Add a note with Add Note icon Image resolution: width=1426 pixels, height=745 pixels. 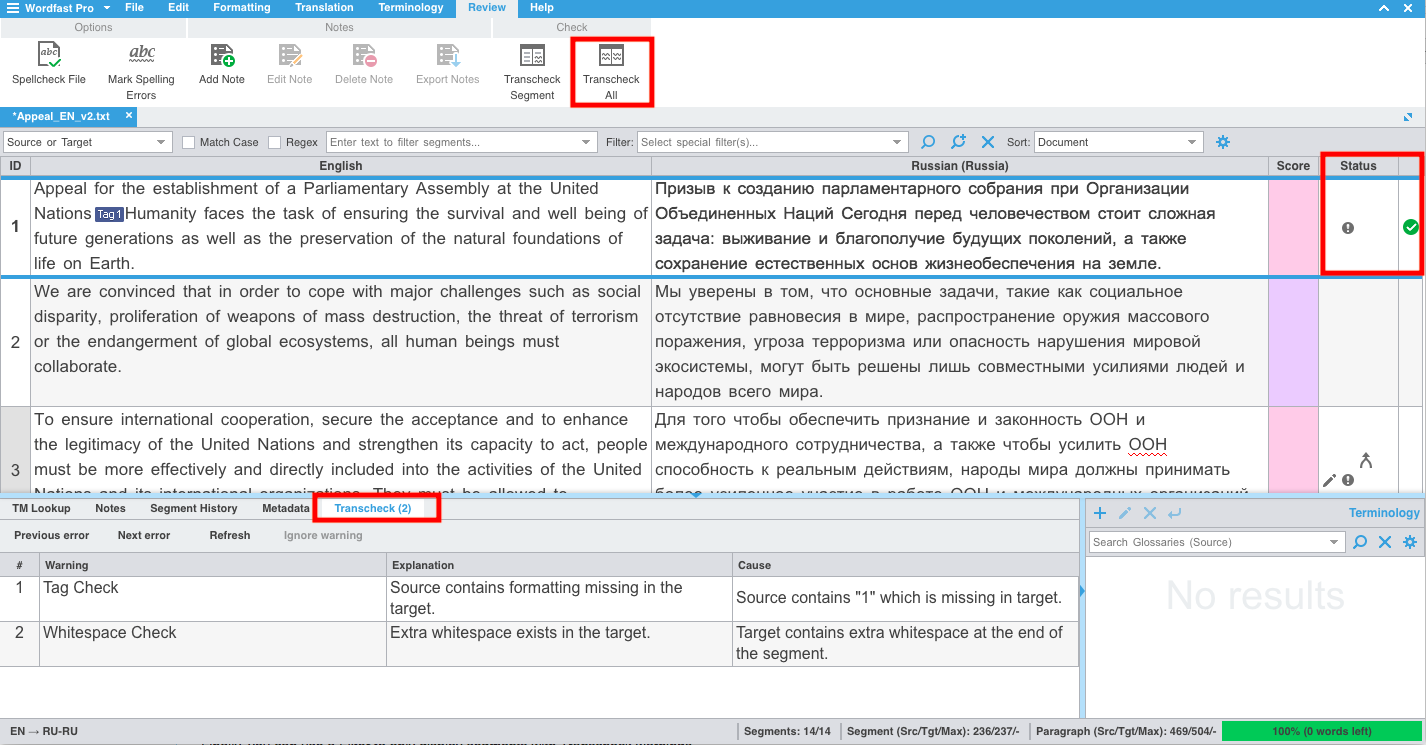(222, 56)
